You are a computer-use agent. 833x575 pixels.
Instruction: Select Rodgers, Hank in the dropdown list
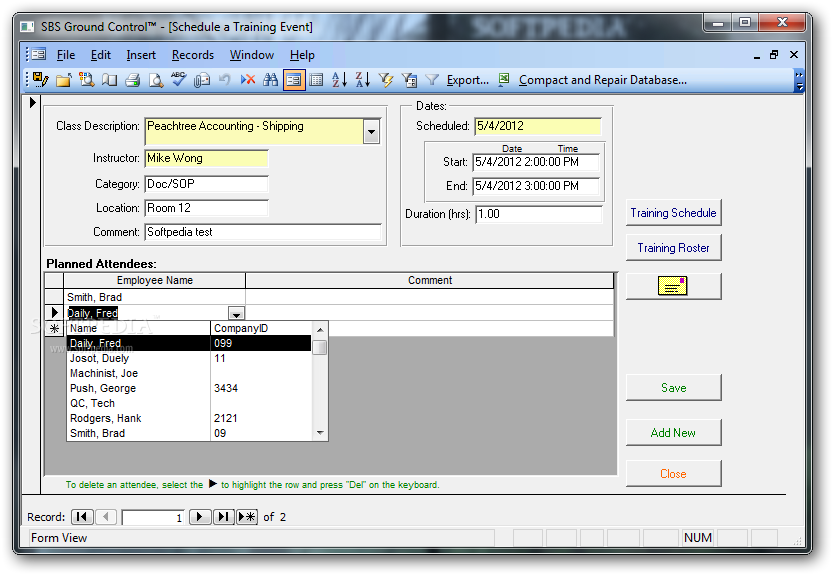pos(189,418)
